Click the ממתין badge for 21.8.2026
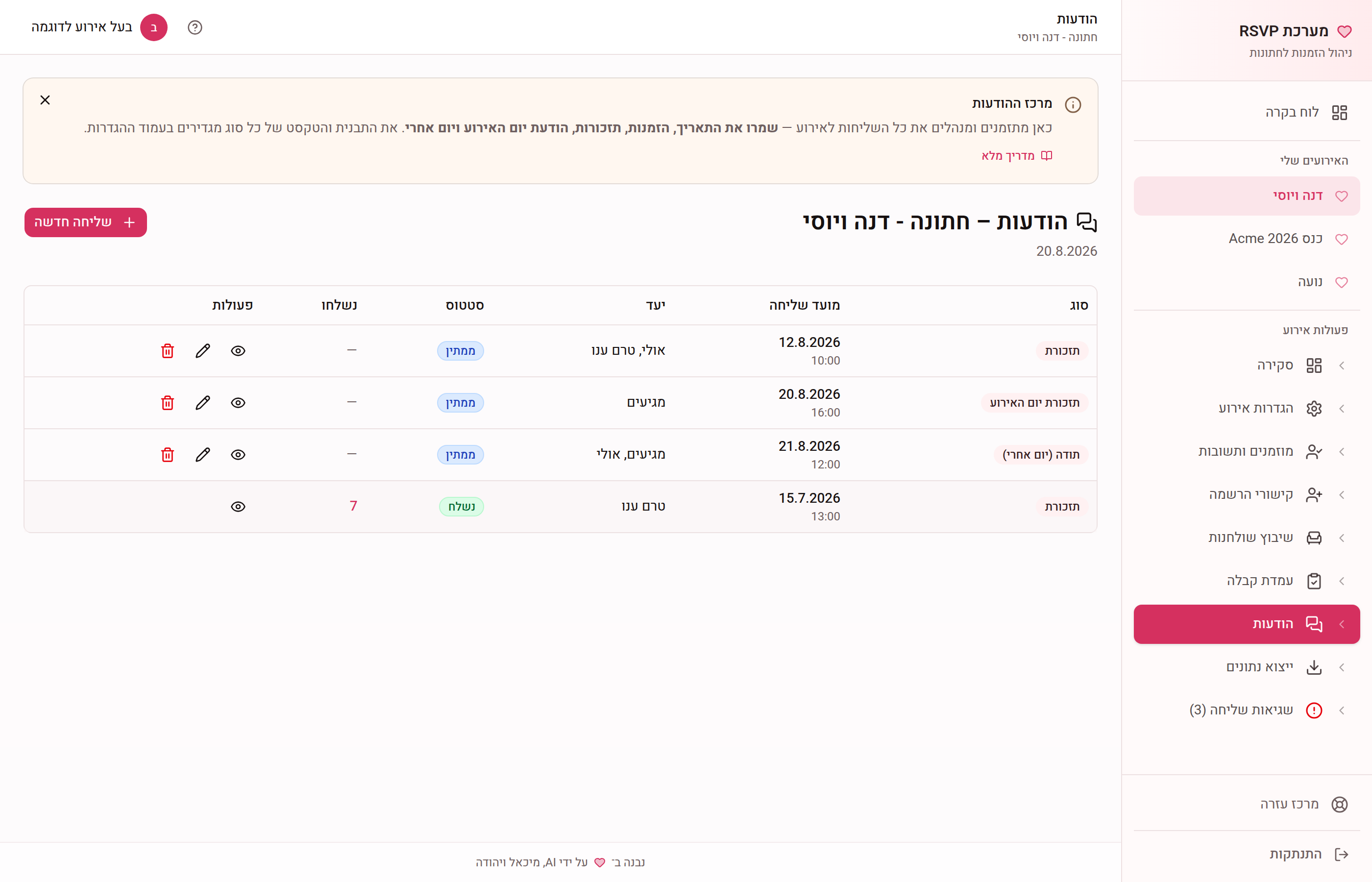 (x=461, y=455)
